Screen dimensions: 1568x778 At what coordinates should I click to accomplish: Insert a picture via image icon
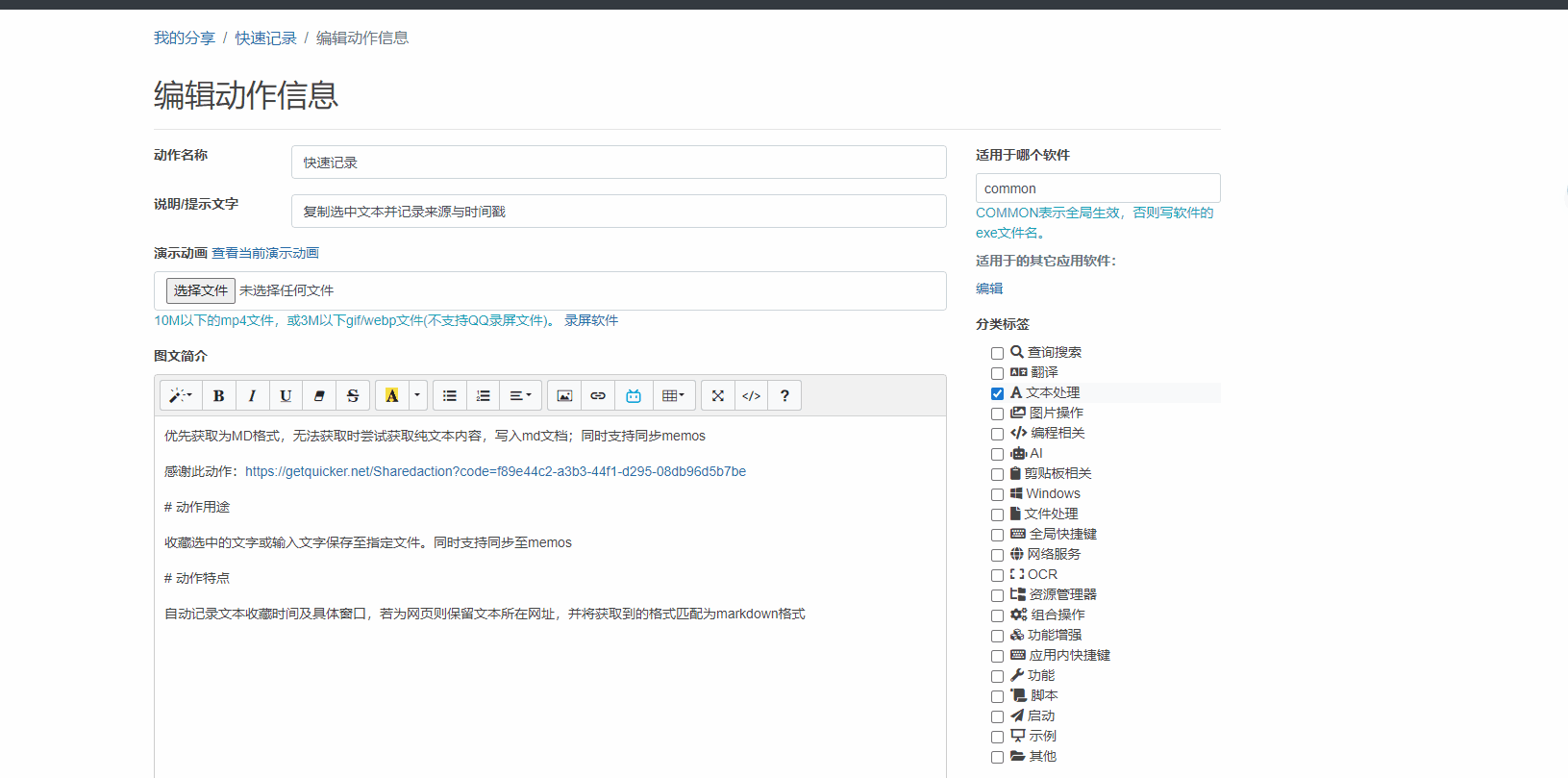pyautogui.click(x=564, y=395)
